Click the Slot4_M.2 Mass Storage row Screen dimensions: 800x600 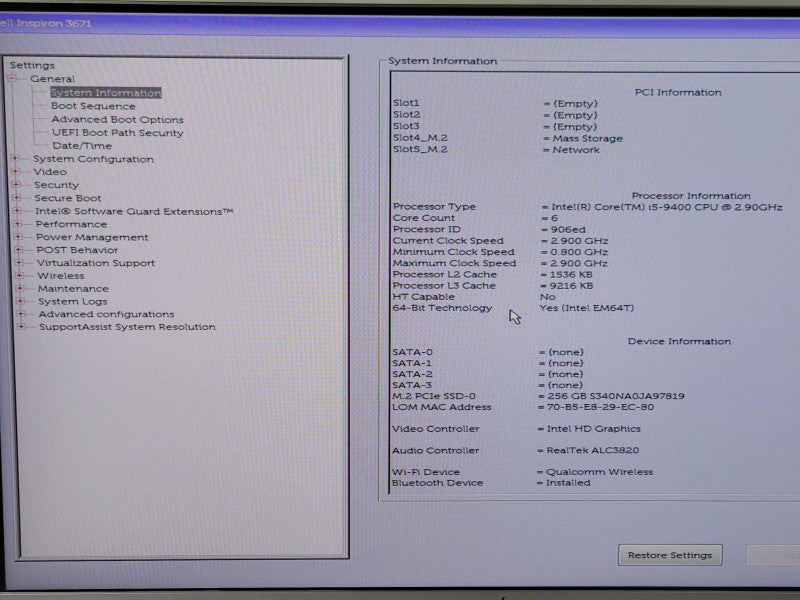coord(508,138)
